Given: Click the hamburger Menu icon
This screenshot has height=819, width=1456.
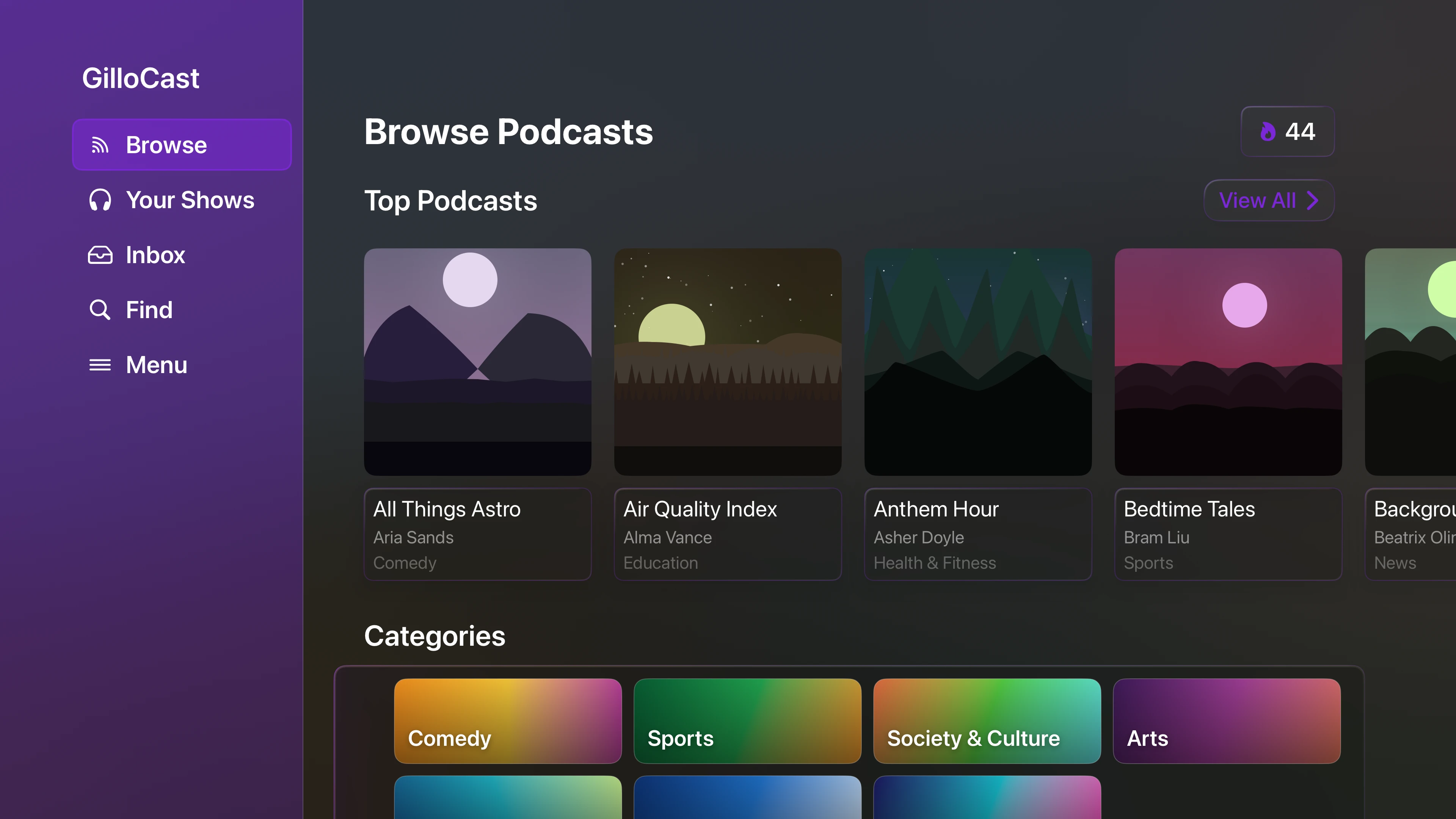Looking at the screenshot, I should click(x=100, y=365).
